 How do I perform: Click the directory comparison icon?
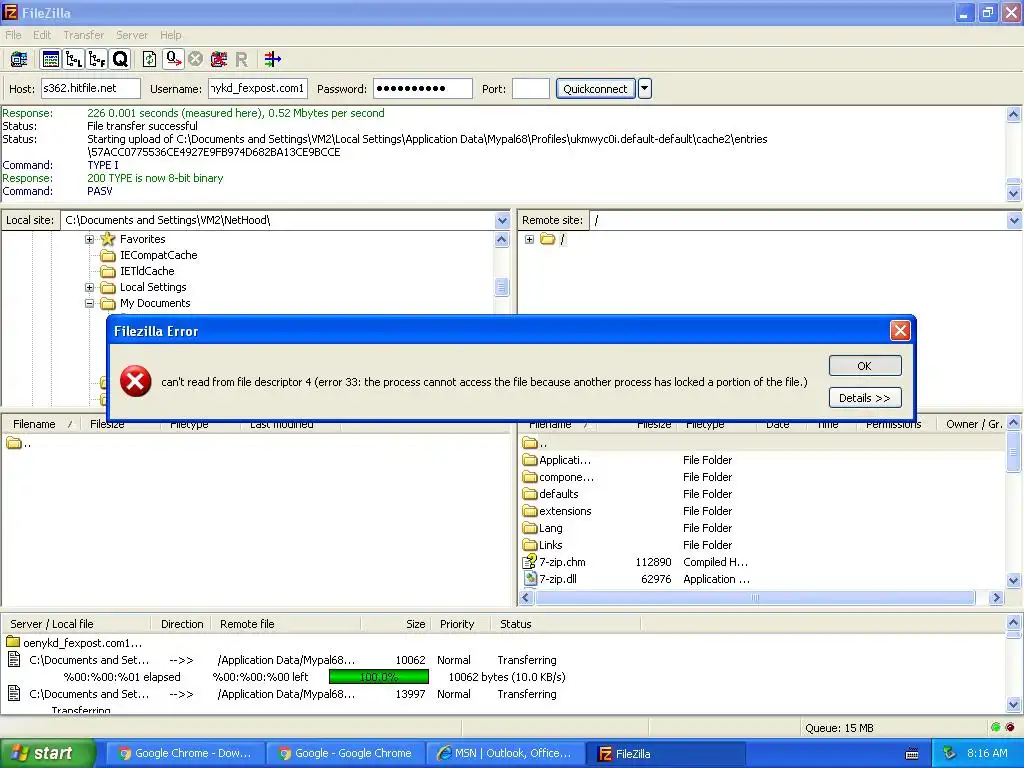coord(272,59)
